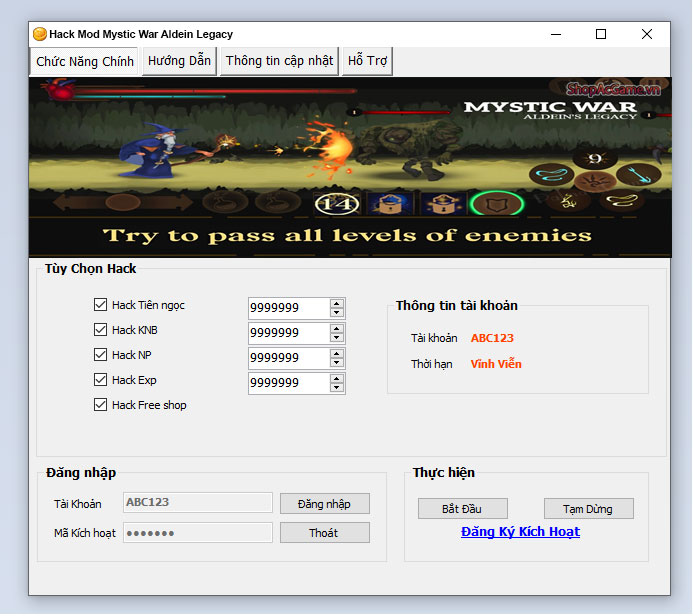Increase Hack Exp value with up arrow
693x616 pixels.
coord(337,379)
